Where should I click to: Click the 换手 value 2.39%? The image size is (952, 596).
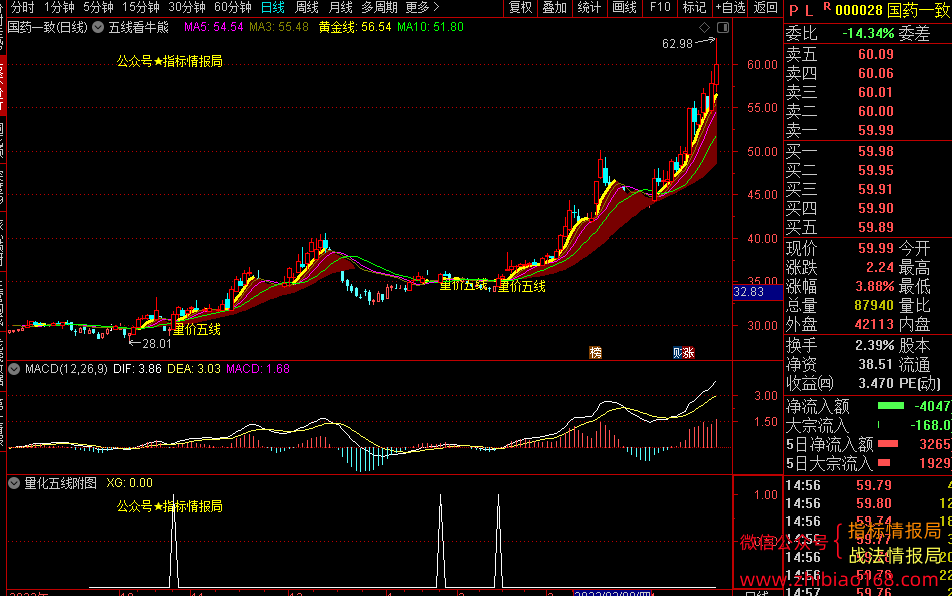[875, 345]
